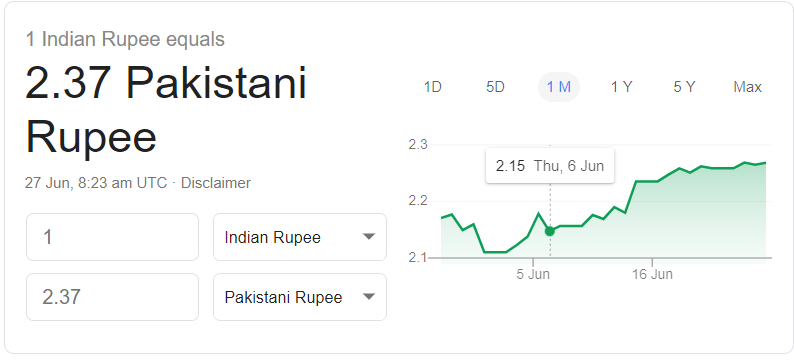Show the 1 Y chart range
Viewport: 794px width, 363px height.
tap(621, 87)
